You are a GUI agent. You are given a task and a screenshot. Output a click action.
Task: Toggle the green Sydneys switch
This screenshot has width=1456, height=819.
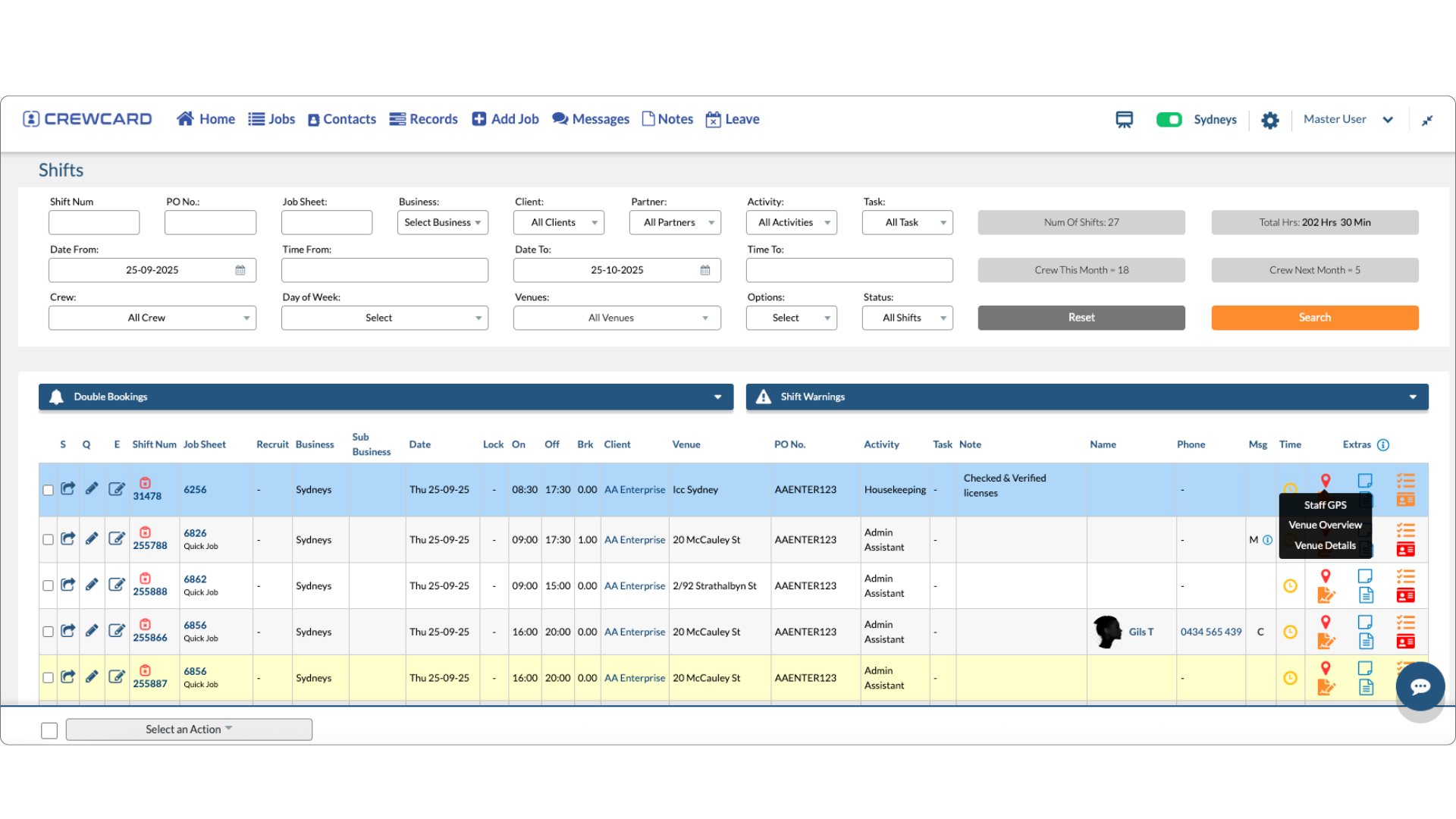pyautogui.click(x=1169, y=120)
